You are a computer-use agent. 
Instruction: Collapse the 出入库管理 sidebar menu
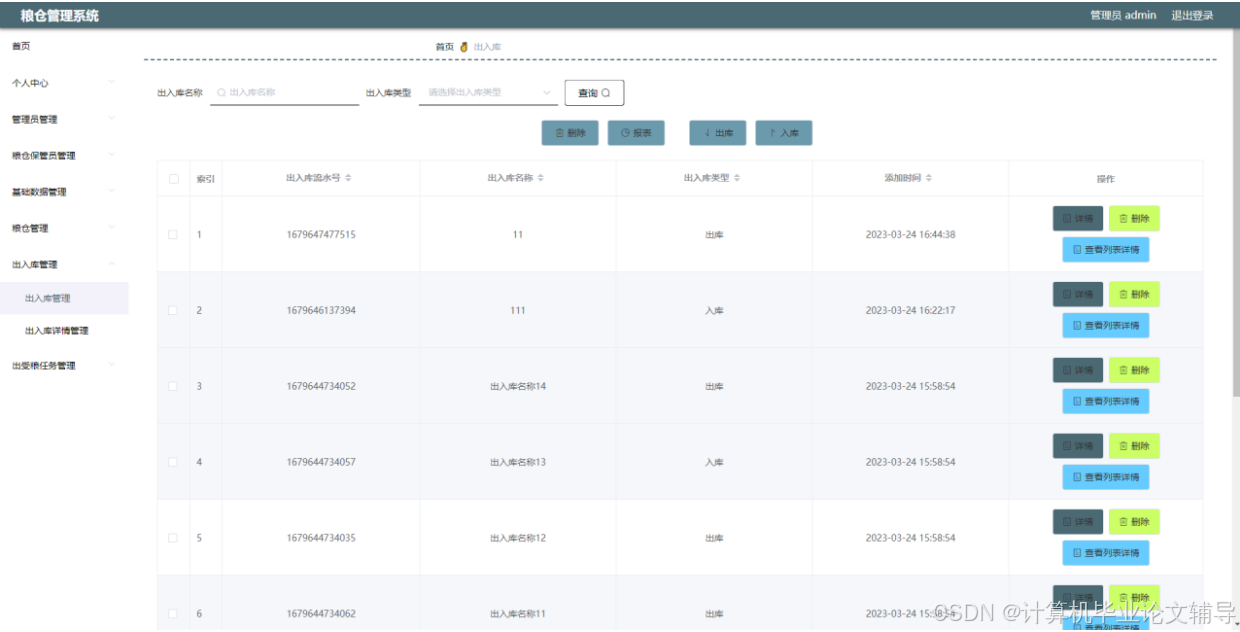(64, 264)
